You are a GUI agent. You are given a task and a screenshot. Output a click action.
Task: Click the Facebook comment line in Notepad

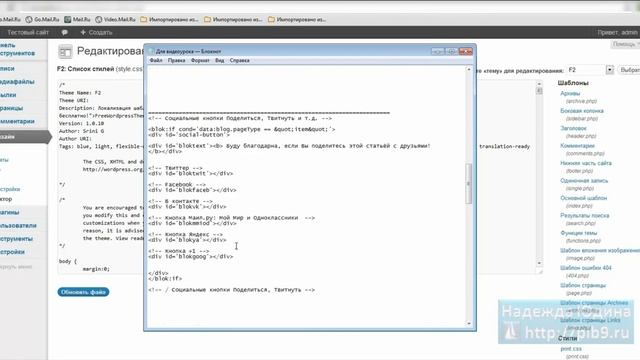(177, 184)
